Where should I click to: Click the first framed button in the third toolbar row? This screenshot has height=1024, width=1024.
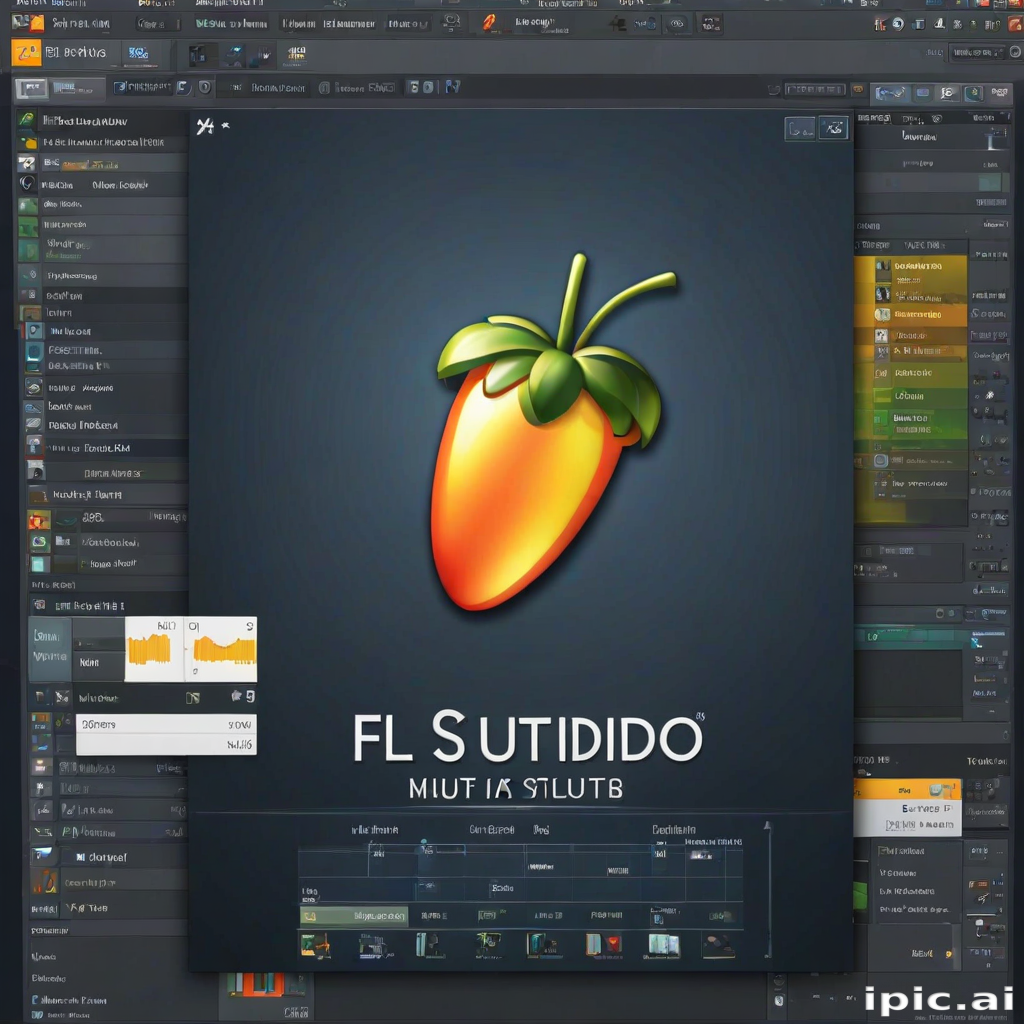point(31,88)
